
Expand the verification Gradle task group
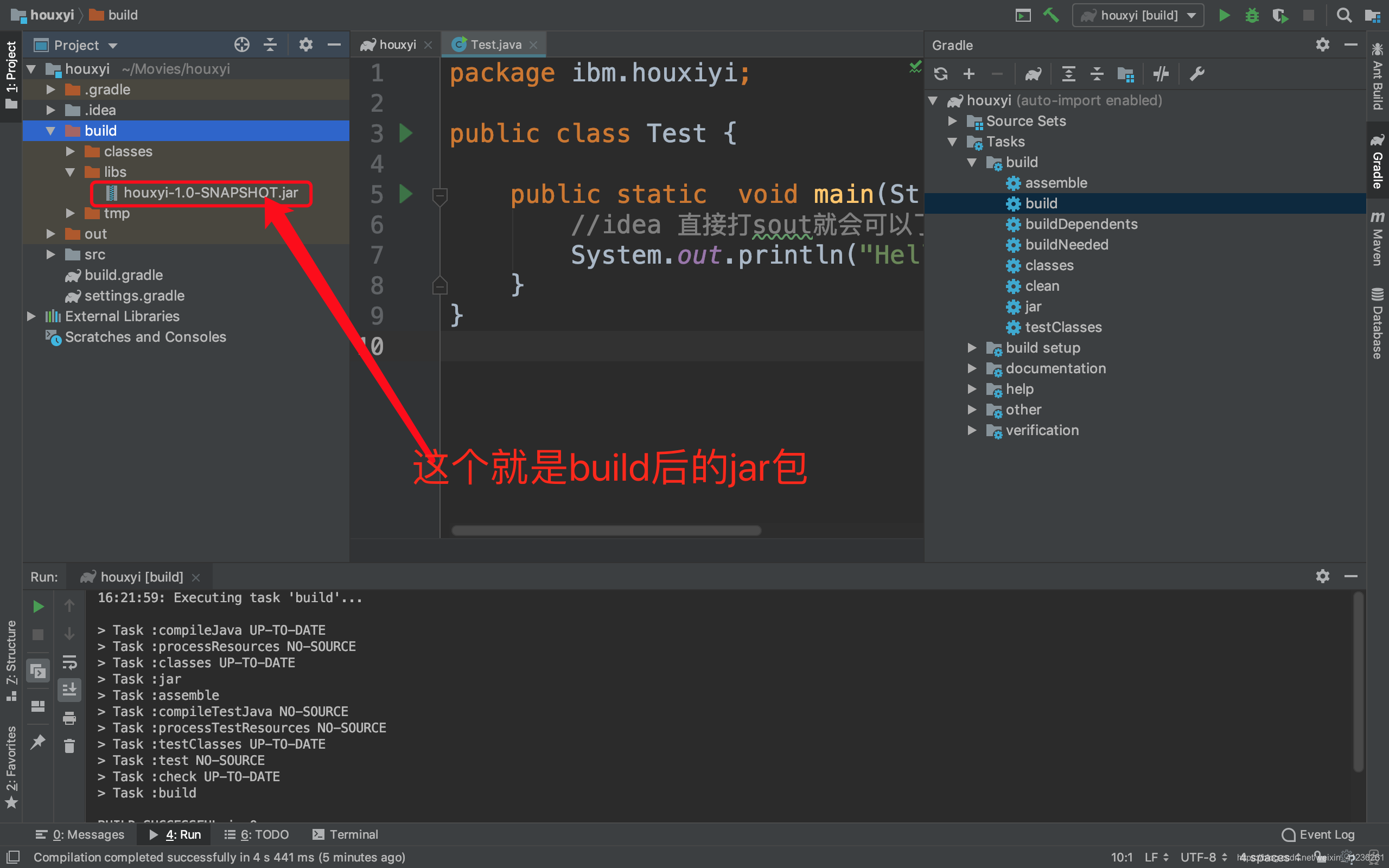(972, 430)
